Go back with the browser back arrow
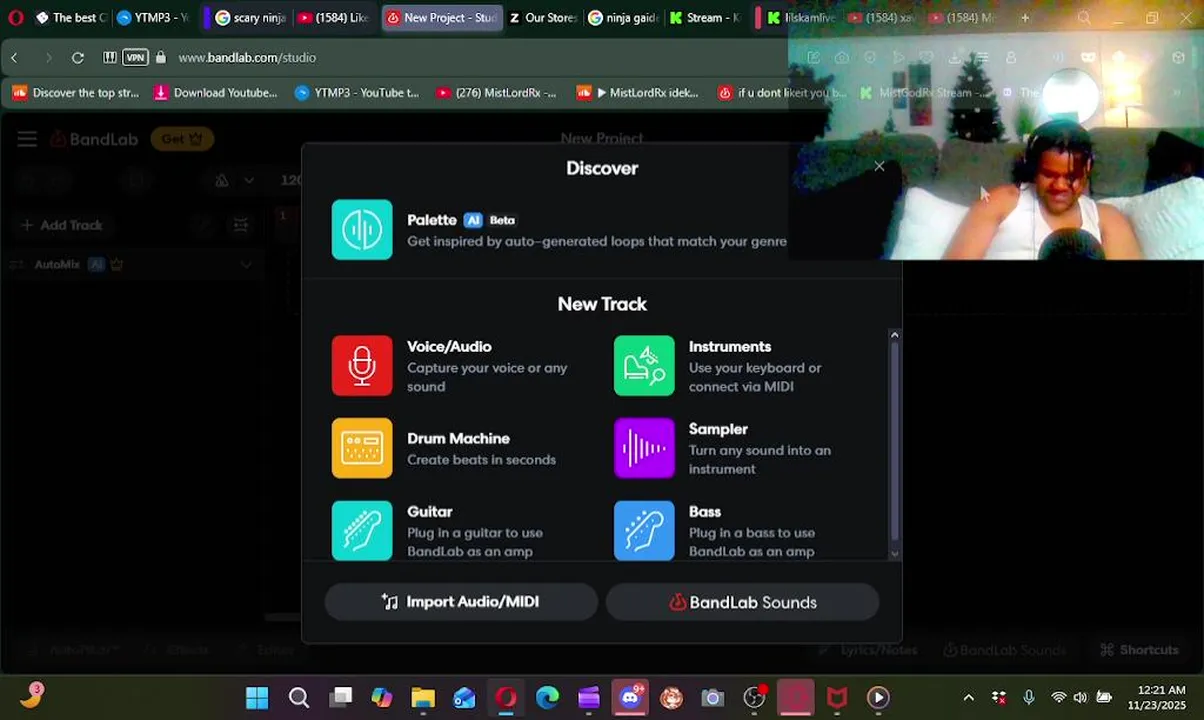 [14, 58]
